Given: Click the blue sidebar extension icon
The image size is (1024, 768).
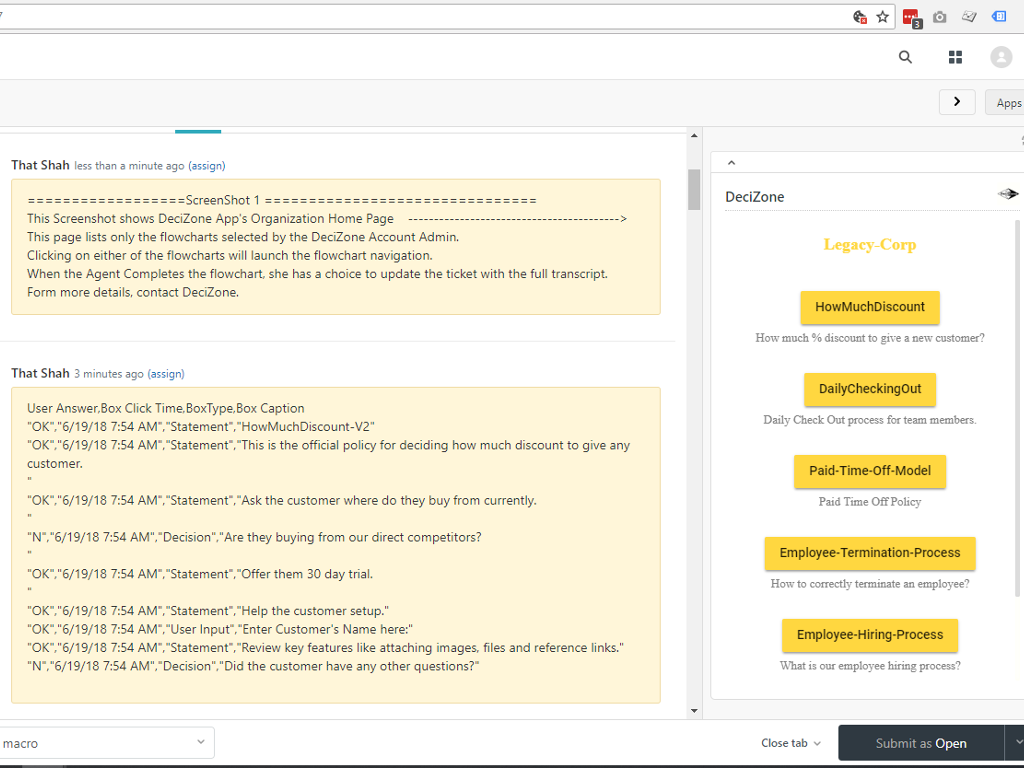Looking at the screenshot, I should point(999,16).
